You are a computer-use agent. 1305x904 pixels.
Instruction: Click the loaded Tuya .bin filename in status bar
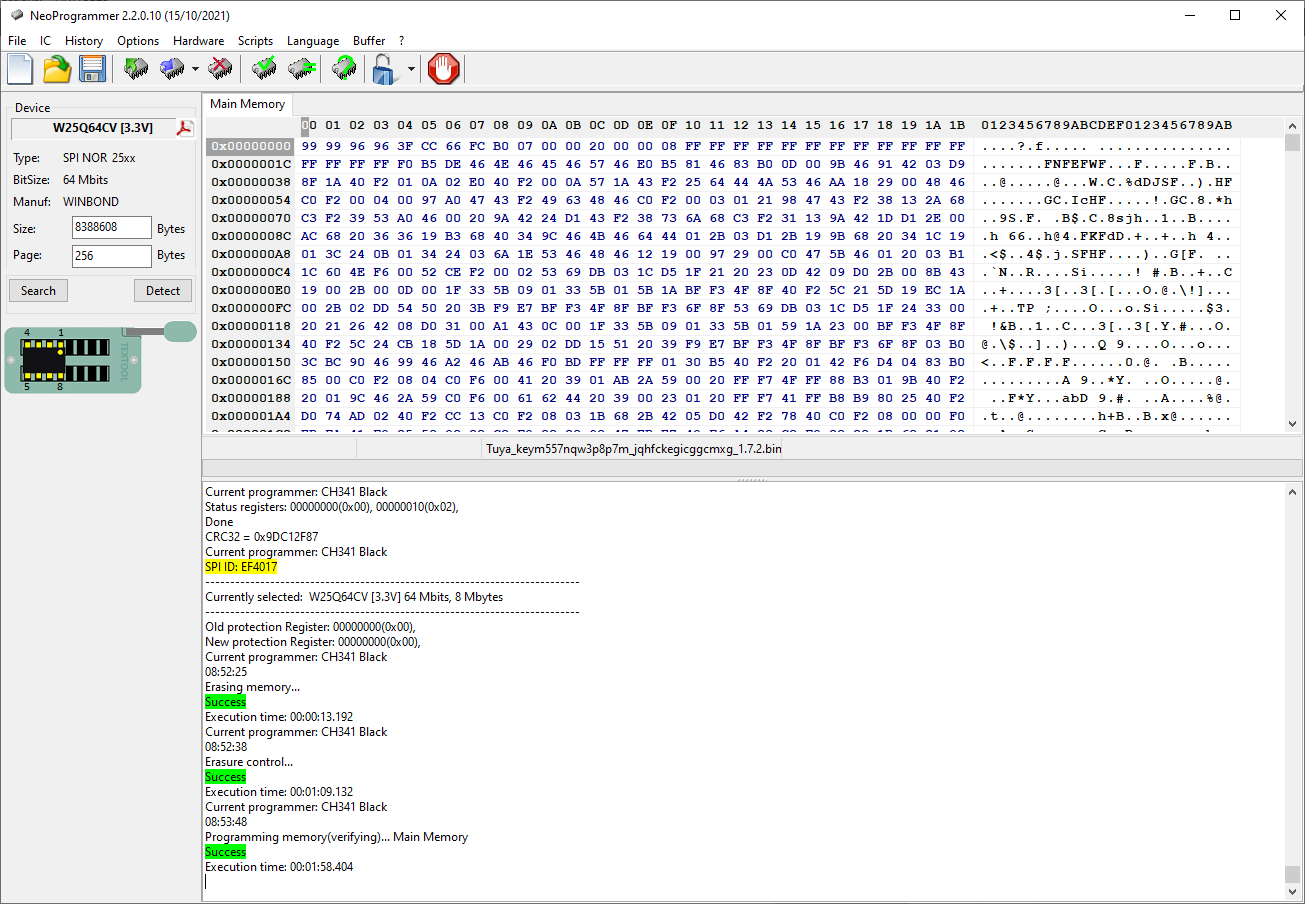634,449
